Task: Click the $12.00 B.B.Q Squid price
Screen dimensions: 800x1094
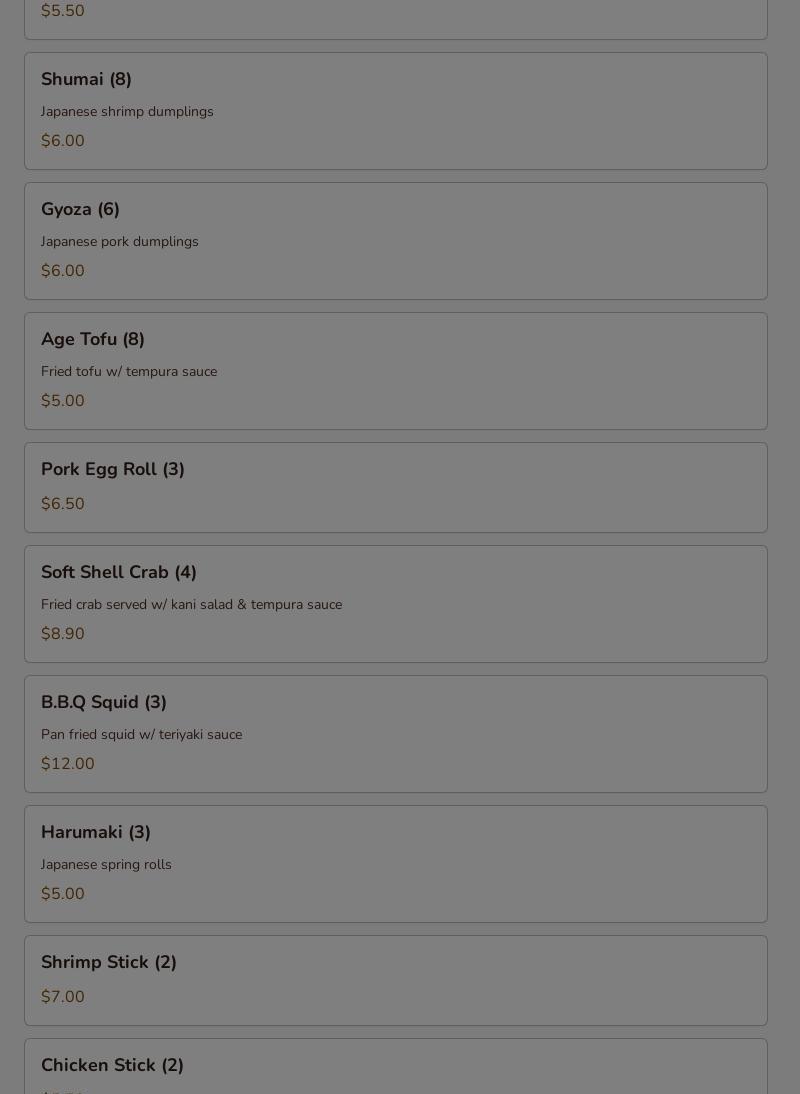Action: [68, 763]
